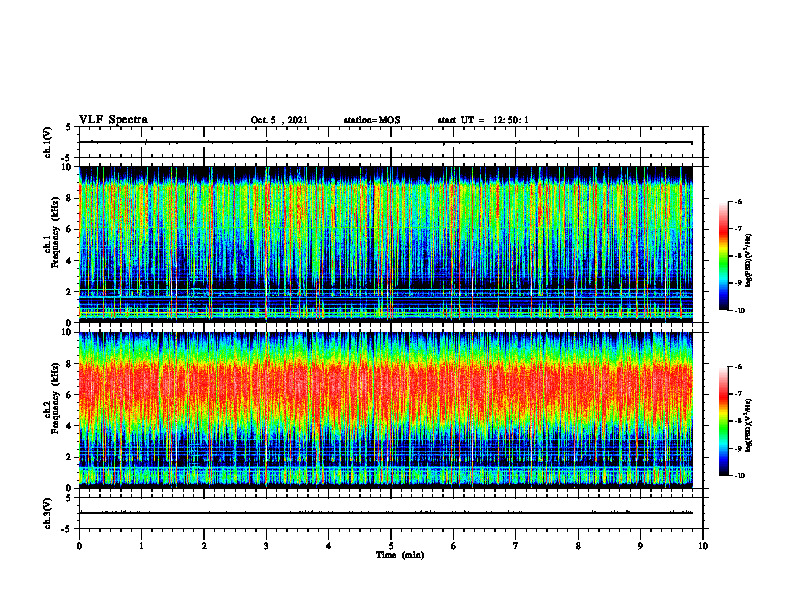
Task: Click the "ch.1(V)" waveform axis label
Action: pos(47,142)
